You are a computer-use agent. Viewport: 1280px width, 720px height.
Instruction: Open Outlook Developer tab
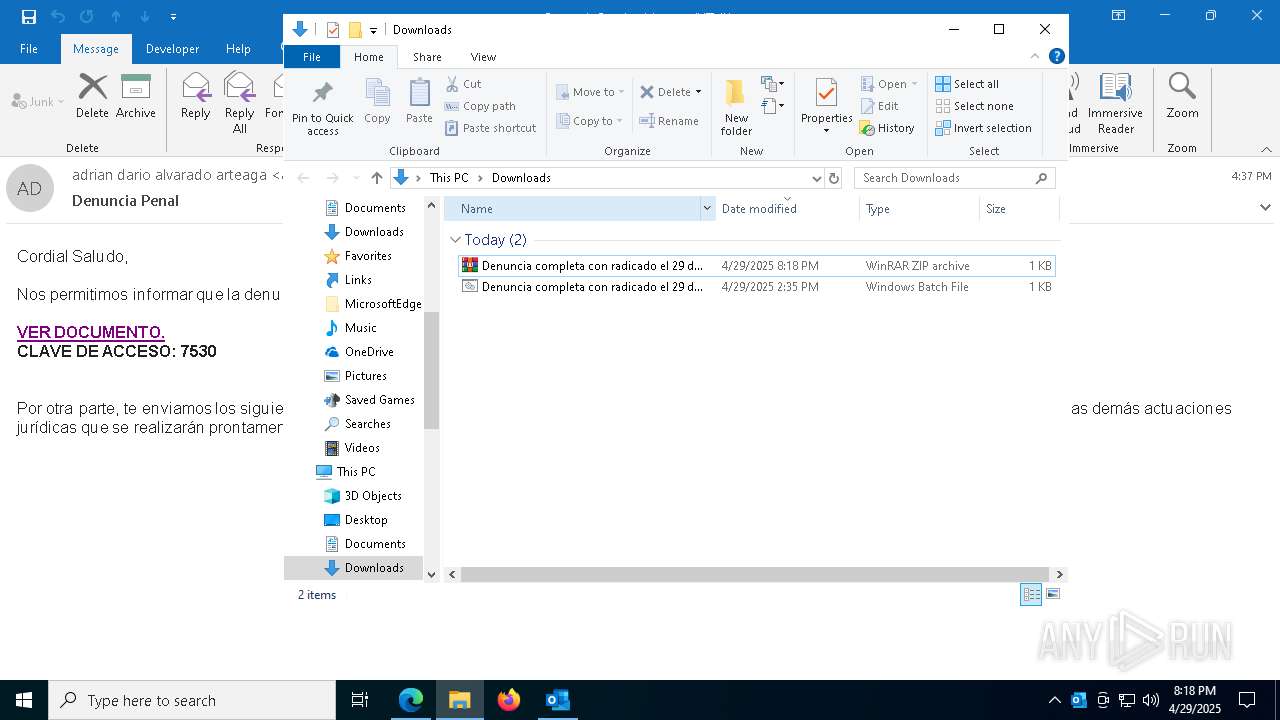tap(172, 49)
